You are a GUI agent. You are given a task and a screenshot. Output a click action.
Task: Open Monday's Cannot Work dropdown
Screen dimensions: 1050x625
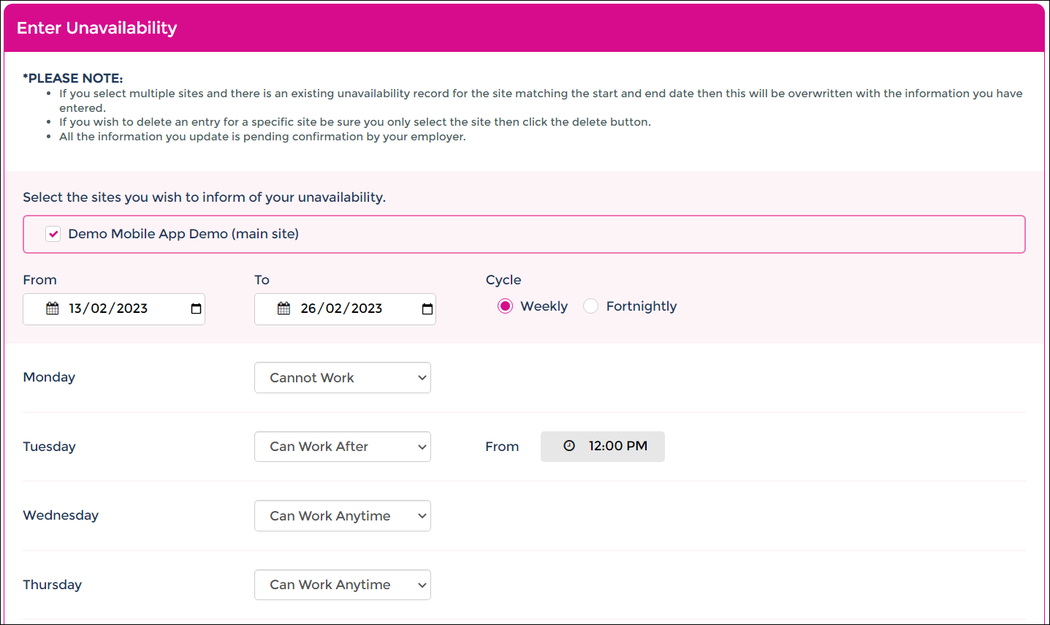pos(342,377)
